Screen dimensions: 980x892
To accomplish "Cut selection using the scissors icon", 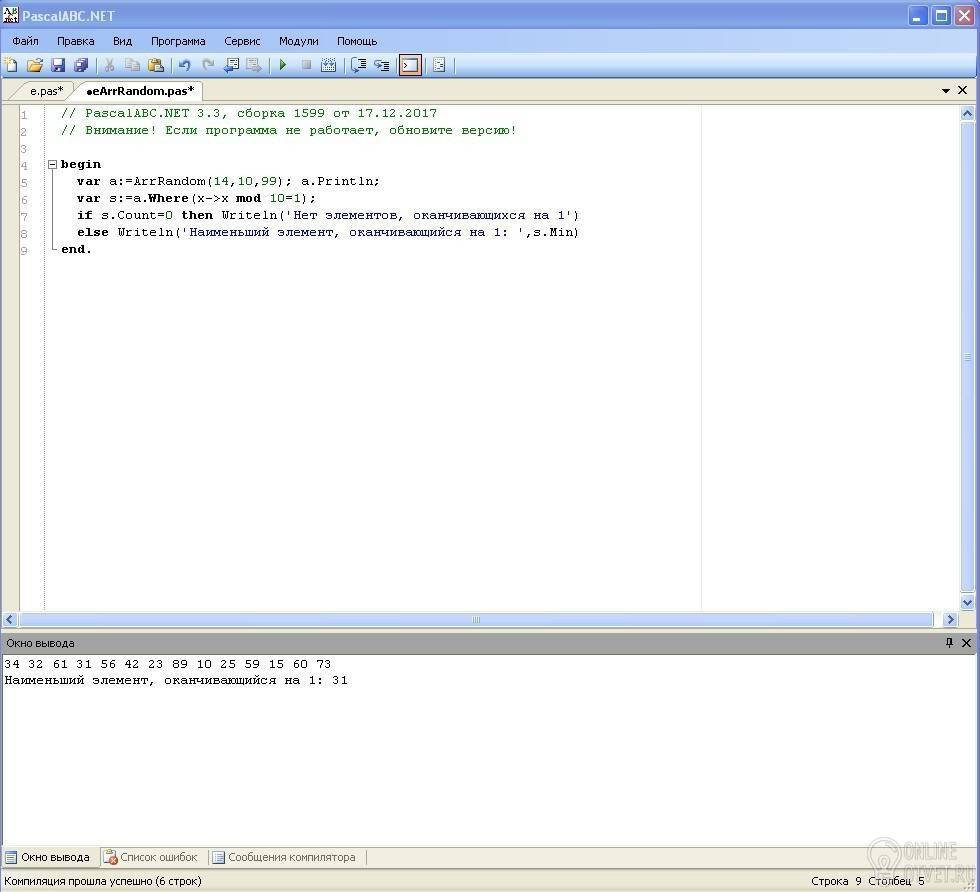I will 109,64.
